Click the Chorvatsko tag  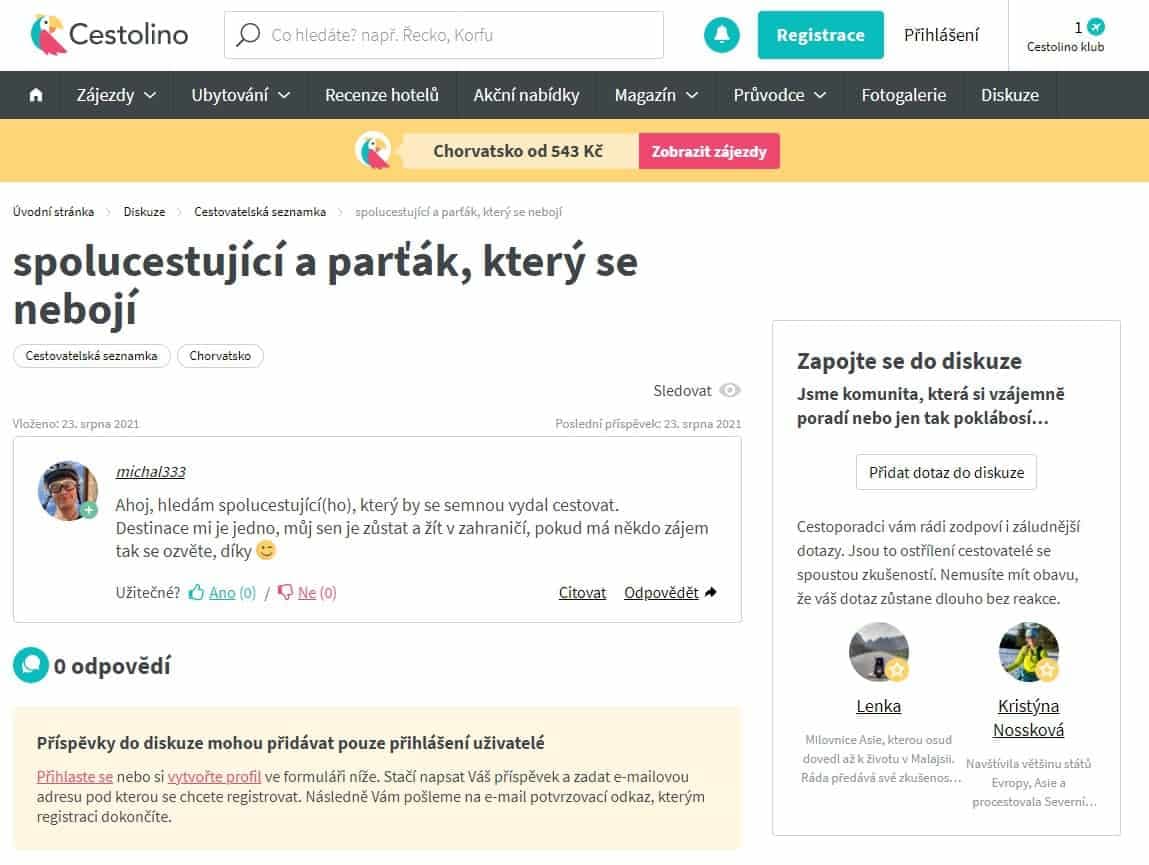click(220, 356)
